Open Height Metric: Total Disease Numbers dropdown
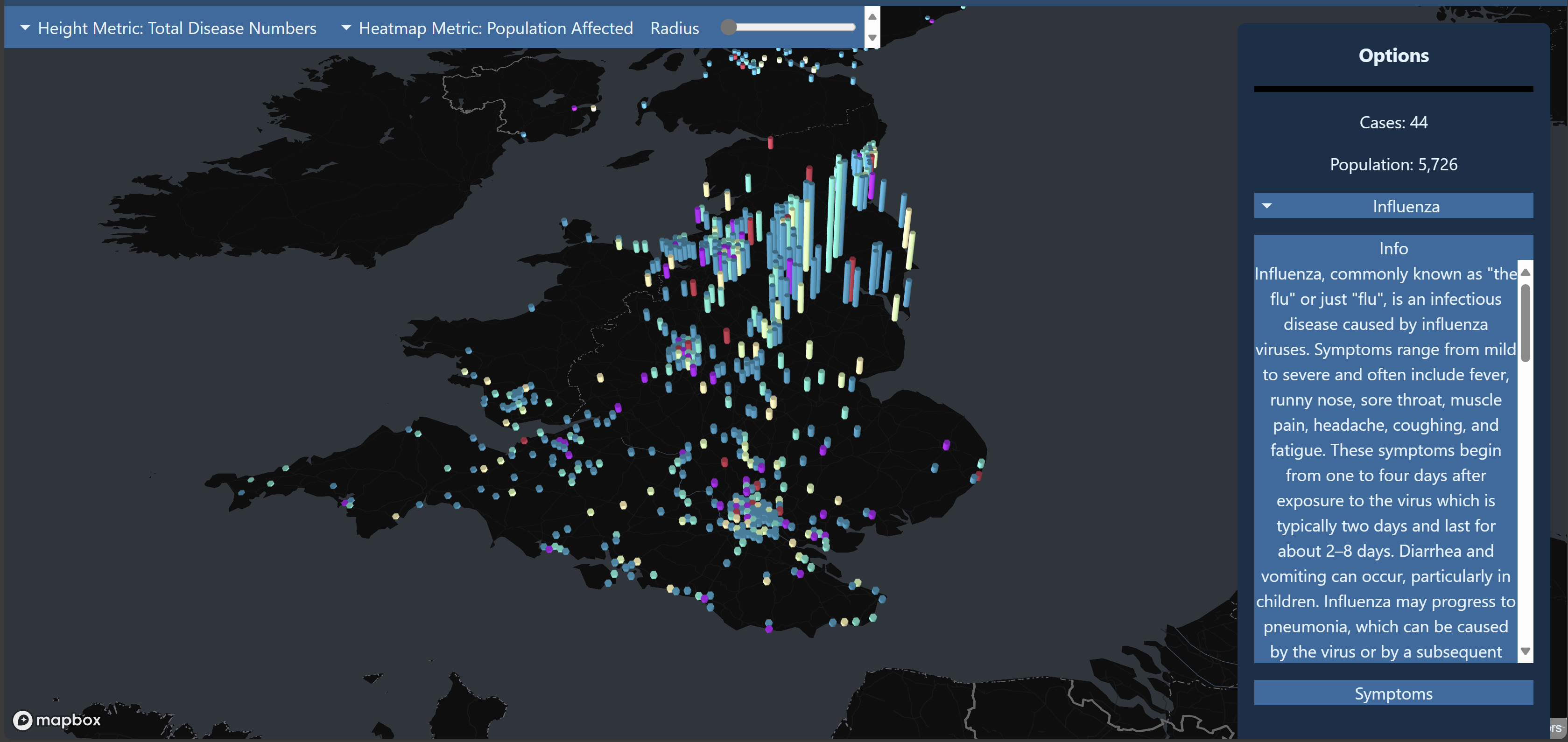Image resolution: width=1568 pixels, height=742 pixels. pyautogui.click(x=176, y=28)
